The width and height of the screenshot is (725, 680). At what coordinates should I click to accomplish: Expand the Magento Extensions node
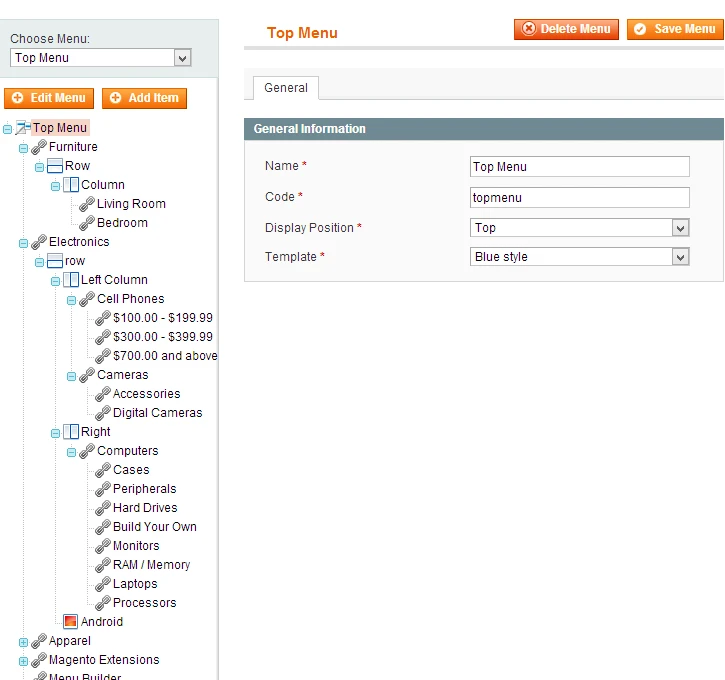24,660
